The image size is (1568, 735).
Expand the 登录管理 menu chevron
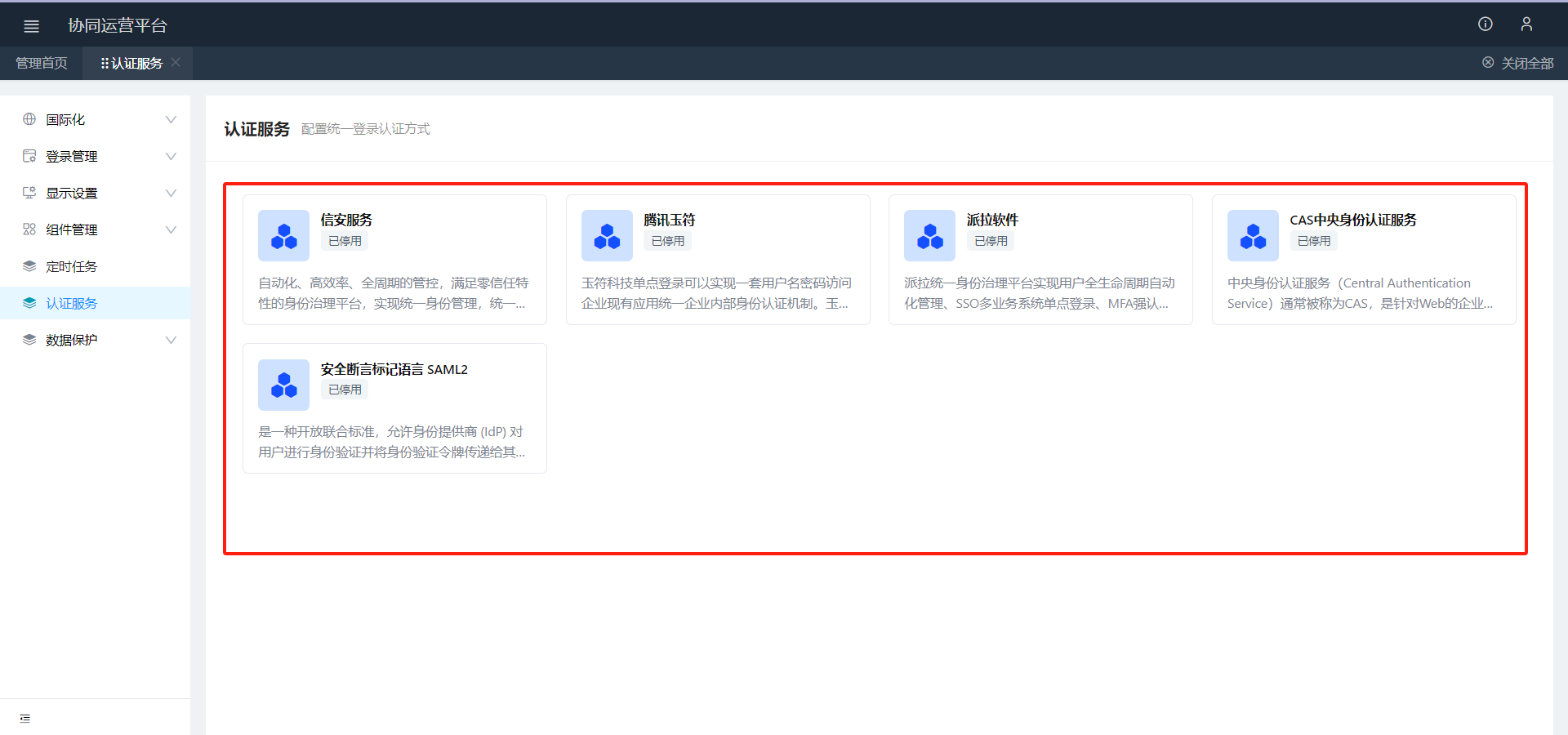[x=171, y=156]
